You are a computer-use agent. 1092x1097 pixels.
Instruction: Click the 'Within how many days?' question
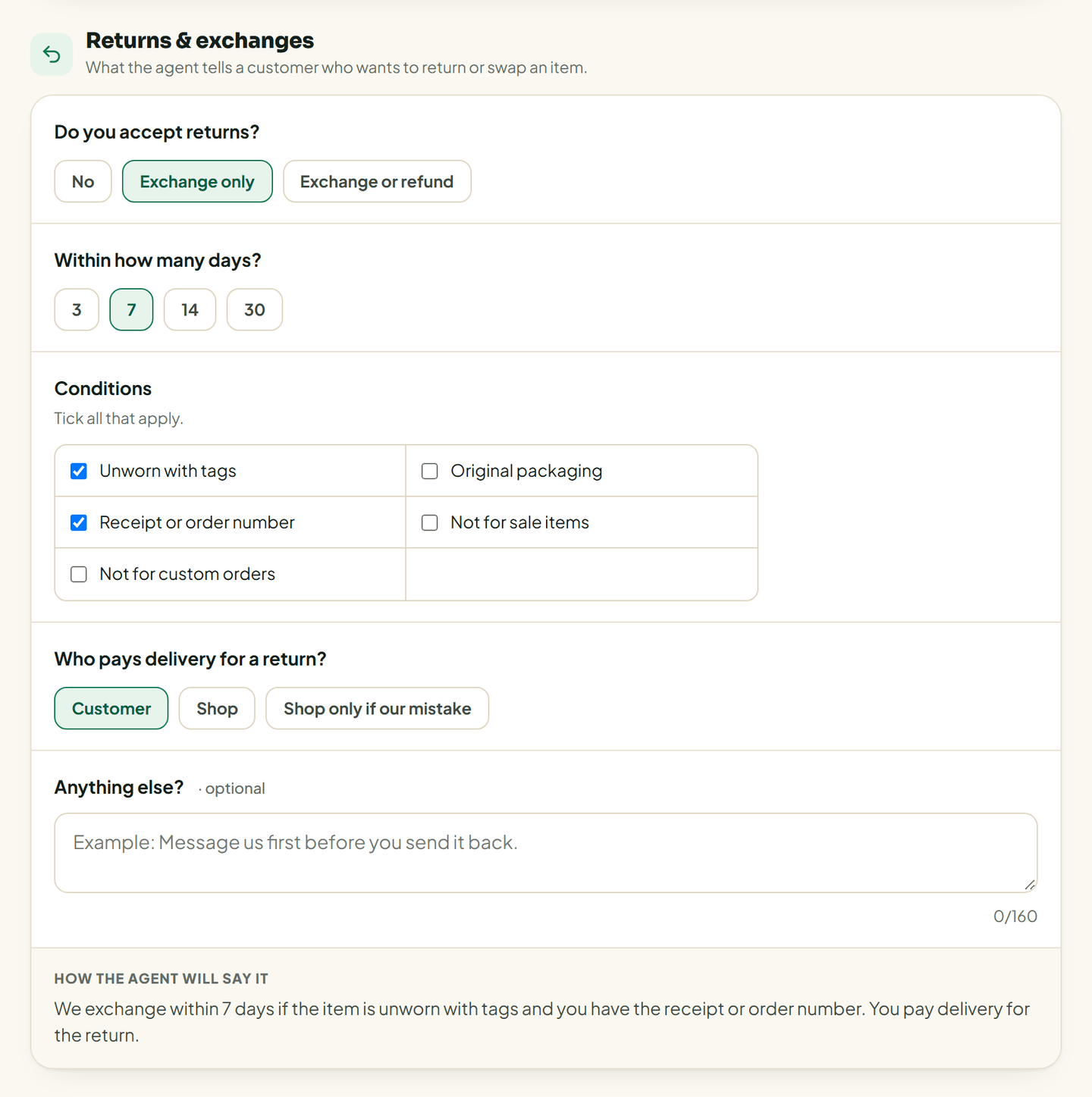coord(158,260)
